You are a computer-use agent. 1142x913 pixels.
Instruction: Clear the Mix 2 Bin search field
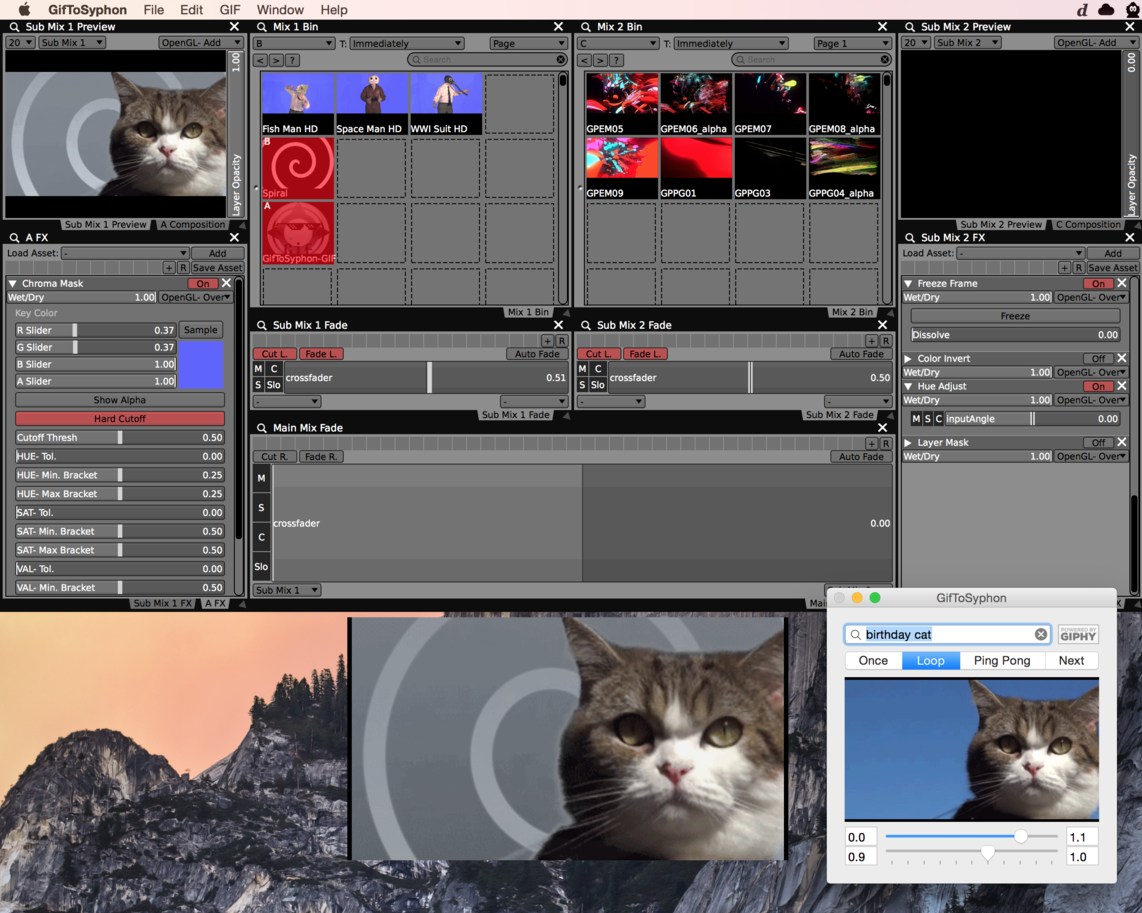[x=885, y=60]
